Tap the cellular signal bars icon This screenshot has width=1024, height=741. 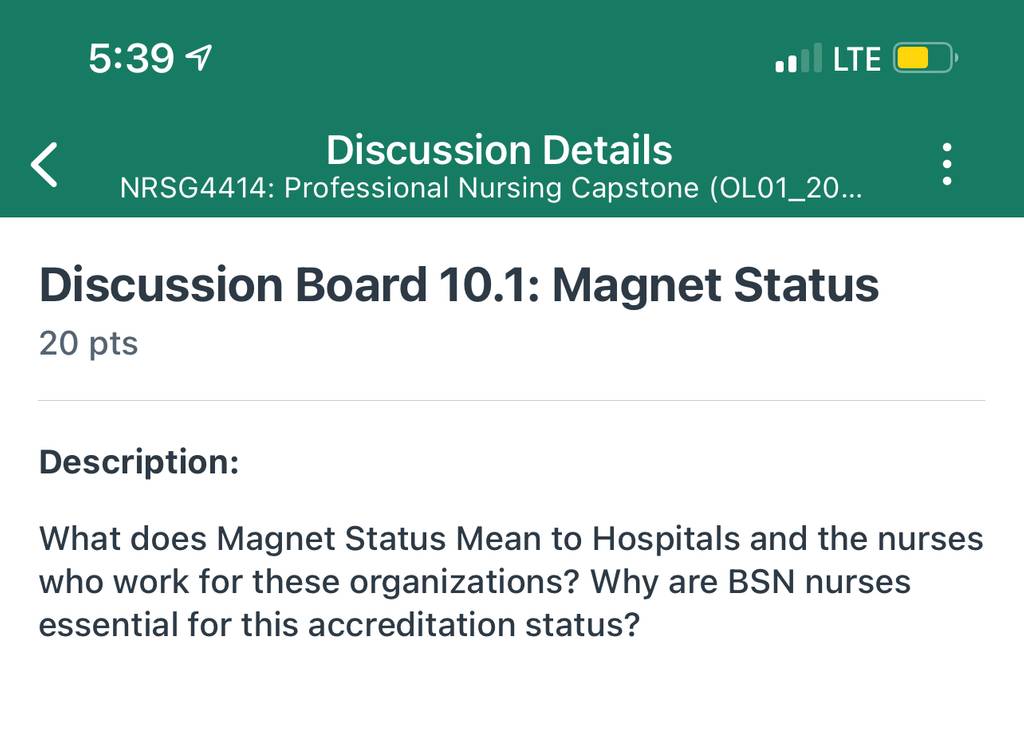[798, 58]
